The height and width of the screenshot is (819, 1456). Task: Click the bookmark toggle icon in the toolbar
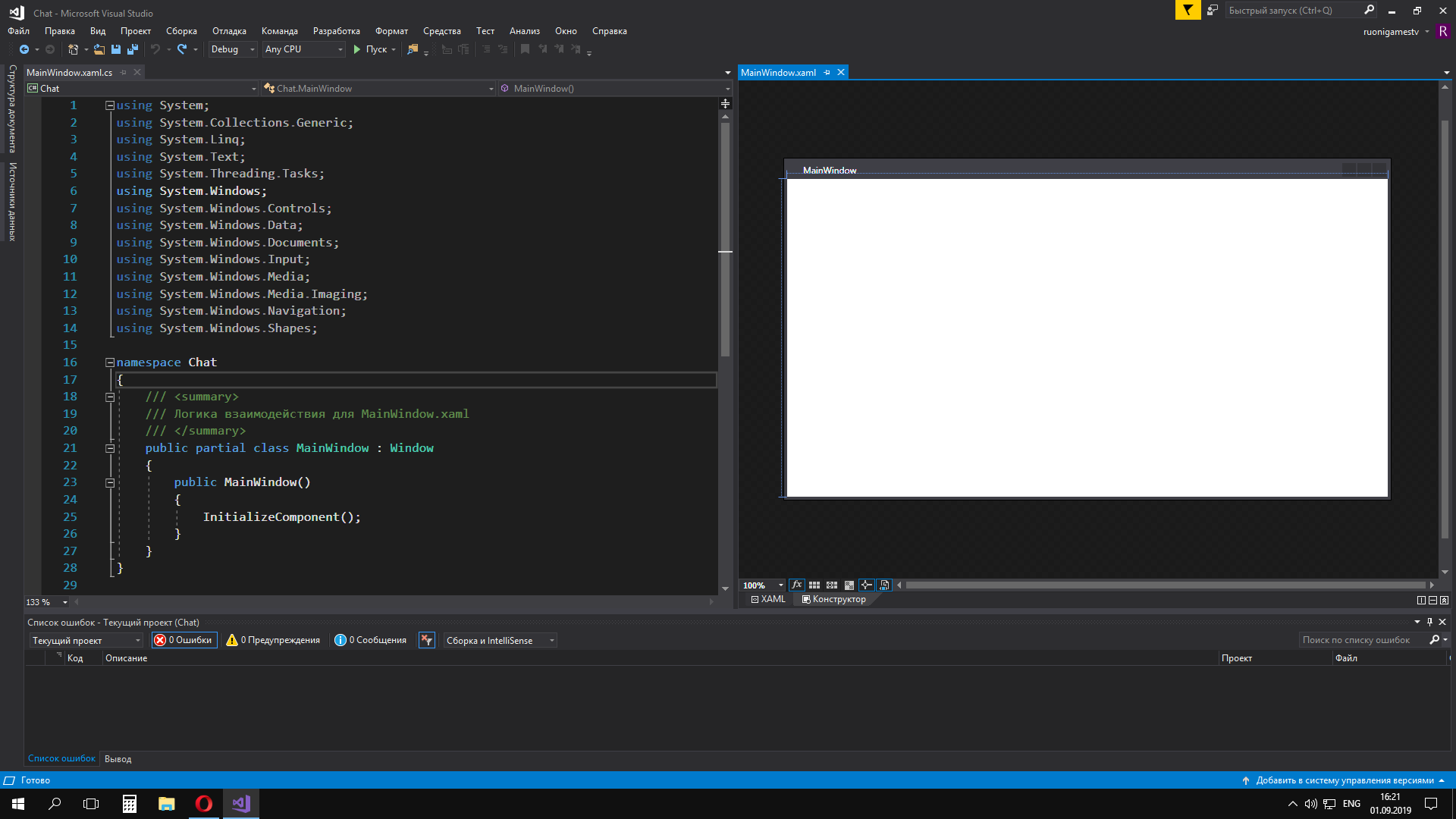[x=525, y=49]
